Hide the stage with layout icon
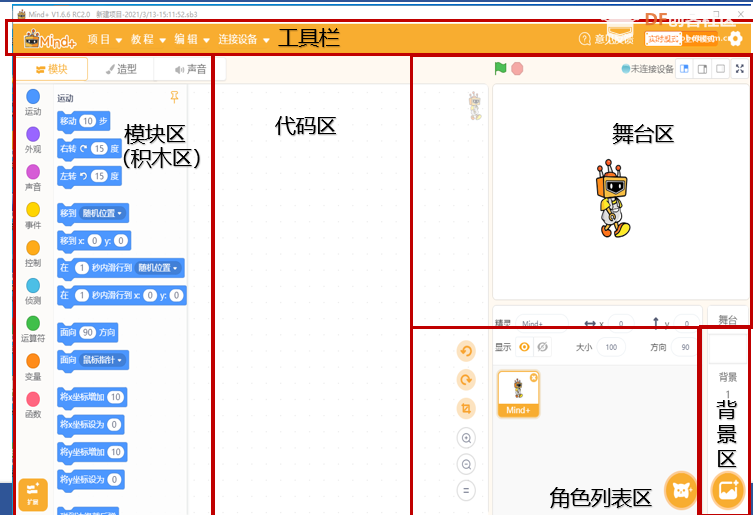This screenshot has height=515, width=753. (x=720, y=69)
